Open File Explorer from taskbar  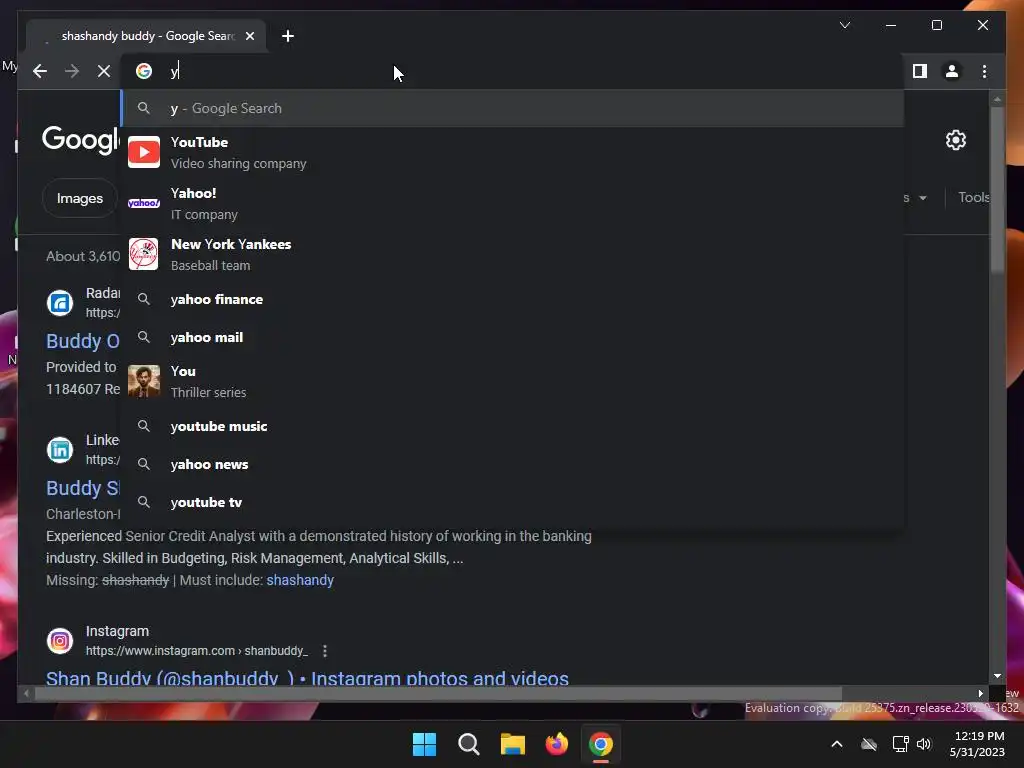click(513, 744)
